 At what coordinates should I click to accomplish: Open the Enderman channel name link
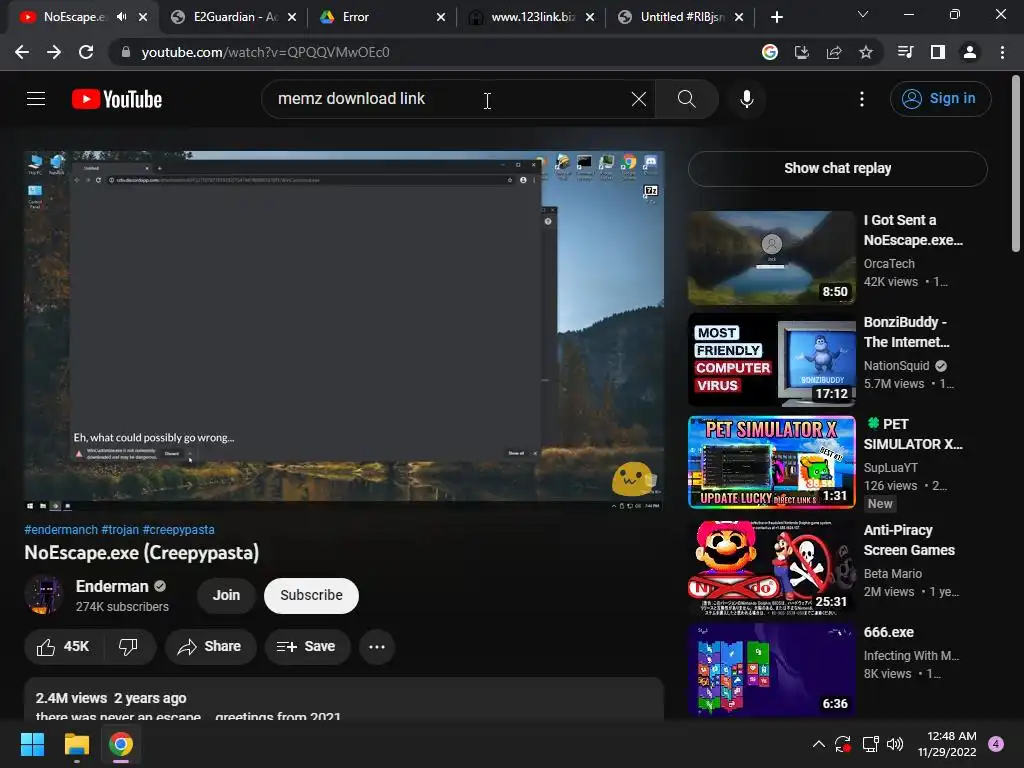112,586
